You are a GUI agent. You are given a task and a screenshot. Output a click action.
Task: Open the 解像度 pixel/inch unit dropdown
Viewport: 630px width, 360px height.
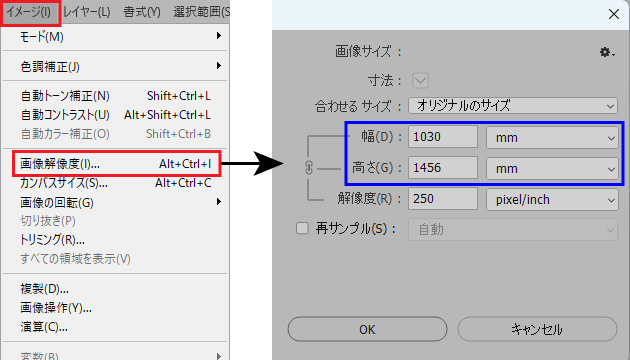click(x=552, y=199)
